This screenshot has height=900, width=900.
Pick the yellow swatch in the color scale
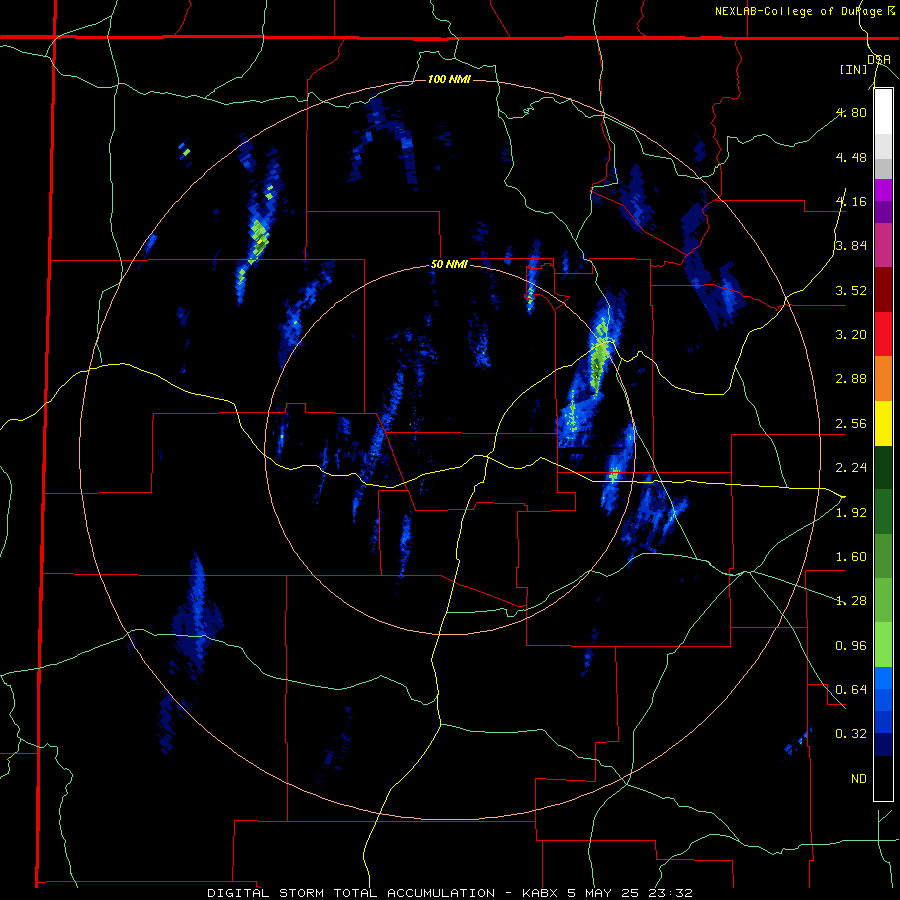(883, 424)
